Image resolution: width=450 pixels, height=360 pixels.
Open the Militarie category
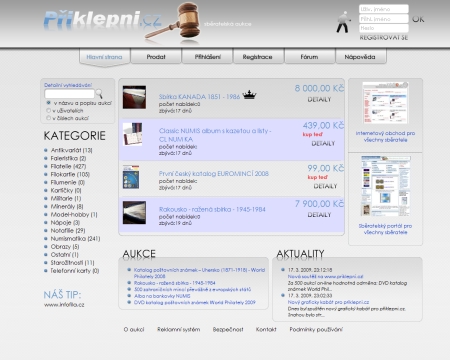pyautogui.click(x=66, y=198)
